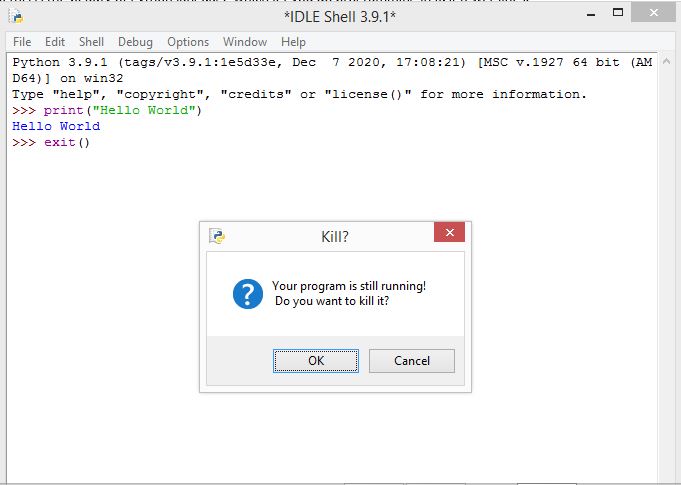Click the 'Type "help", "copyright"' info line
The width and height of the screenshot is (681, 485).
tap(299, 94)
